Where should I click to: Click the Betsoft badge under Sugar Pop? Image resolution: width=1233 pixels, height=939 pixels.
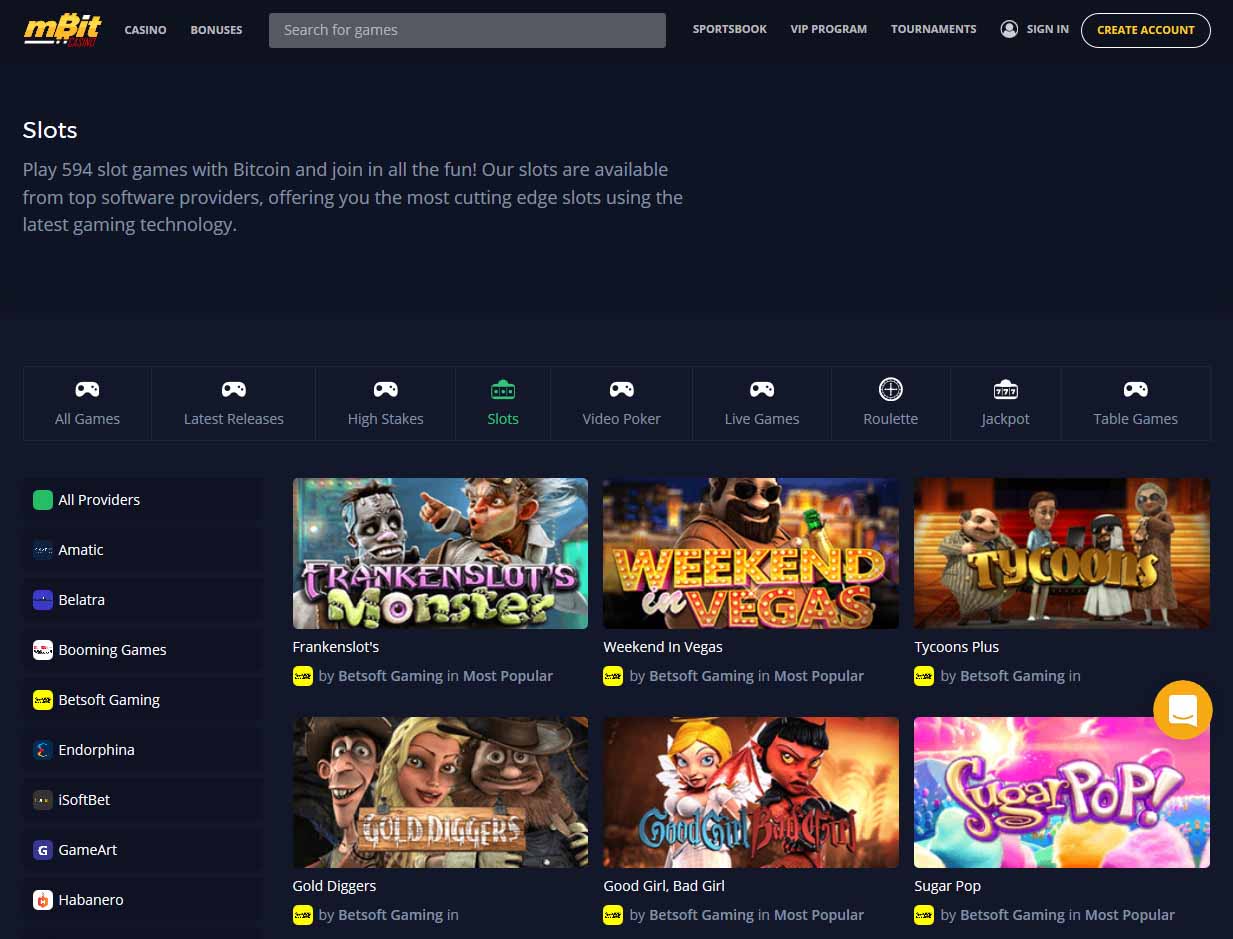[924, 915]
